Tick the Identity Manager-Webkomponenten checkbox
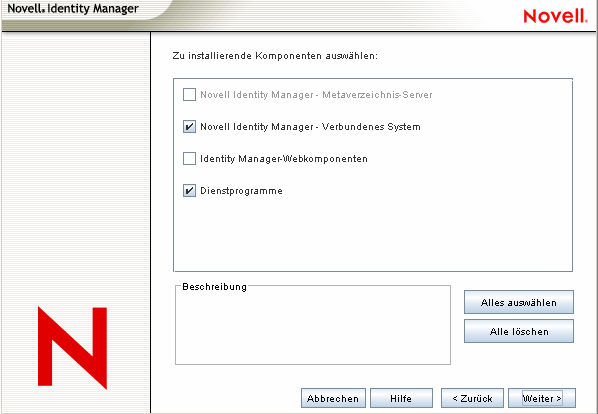Screen dimensions: 598x414 click(x=189, y=159)
